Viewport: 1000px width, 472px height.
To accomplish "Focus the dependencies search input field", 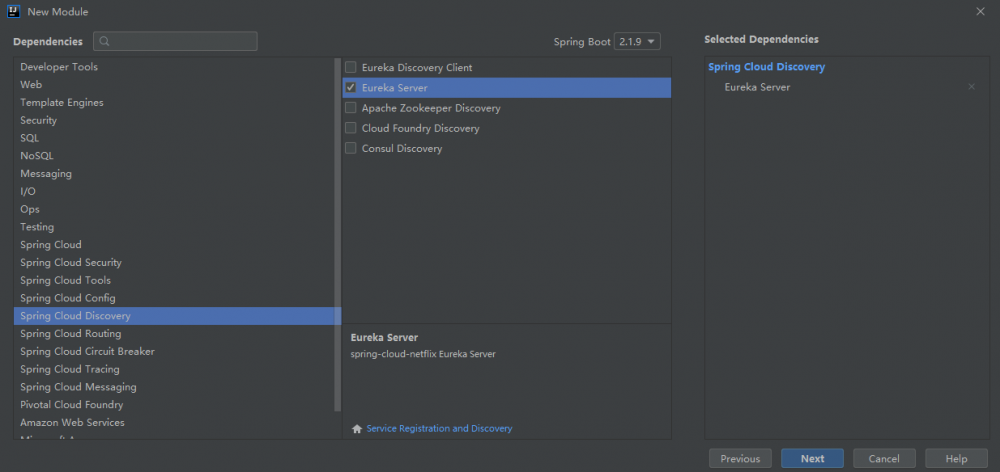I will [180, 42].
